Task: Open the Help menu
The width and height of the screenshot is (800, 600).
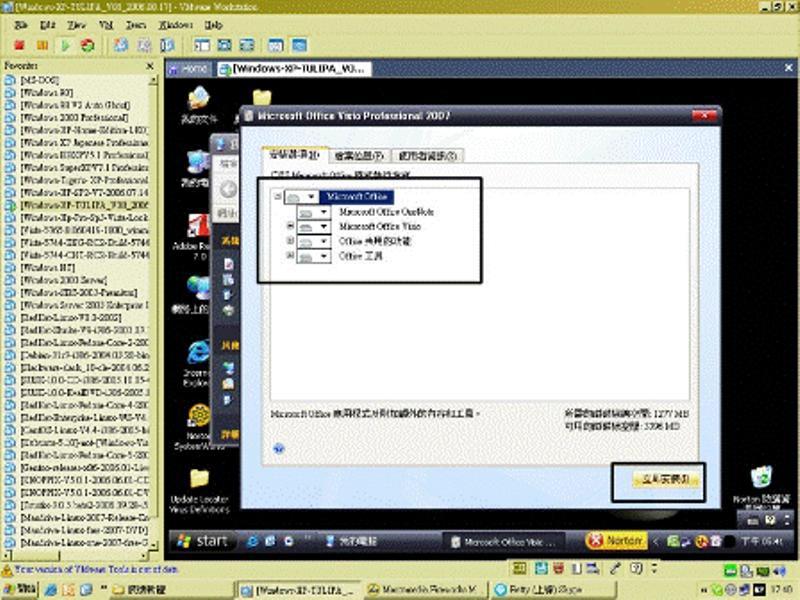Action: coord(214,24)
